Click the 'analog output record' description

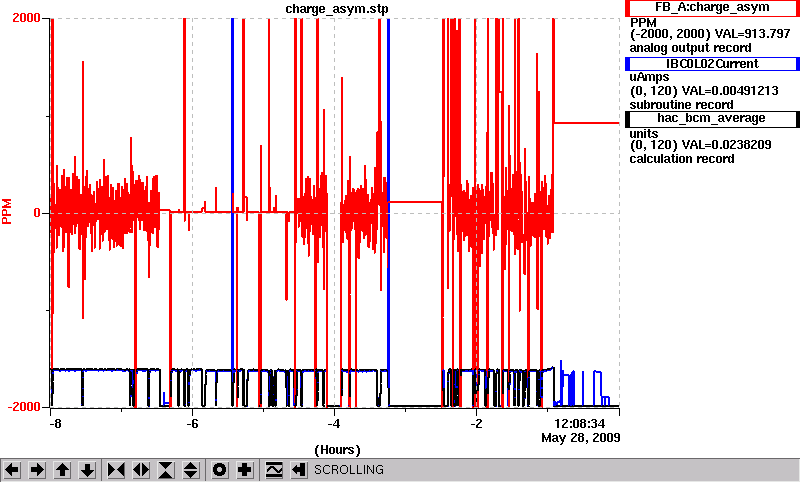point(690,48)
